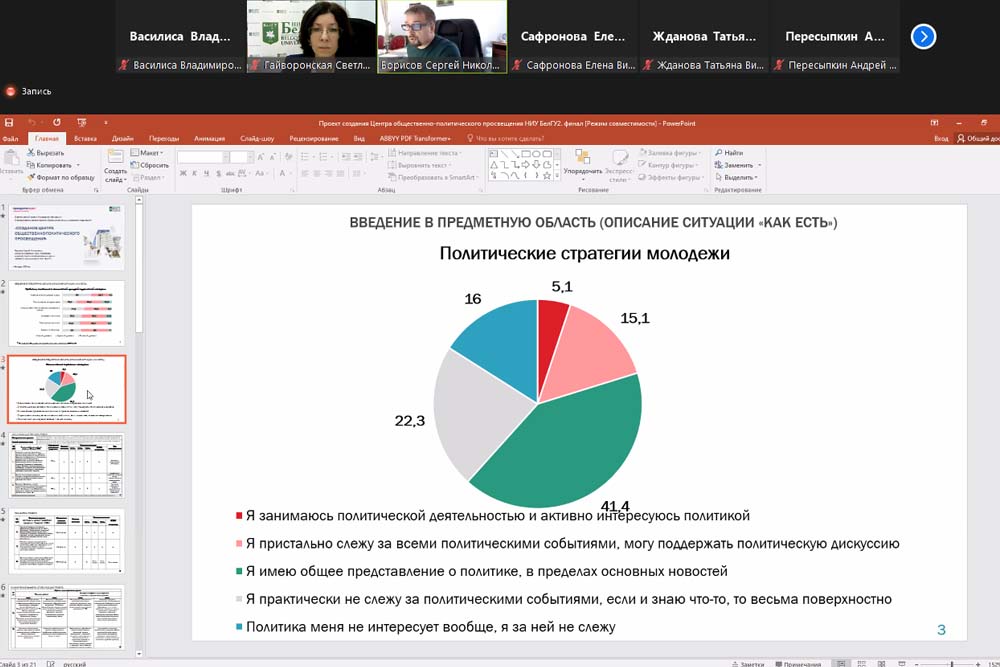Select the Format Painter (Формат по образцу) tool

pyautogui.click(x=29, y=177)
